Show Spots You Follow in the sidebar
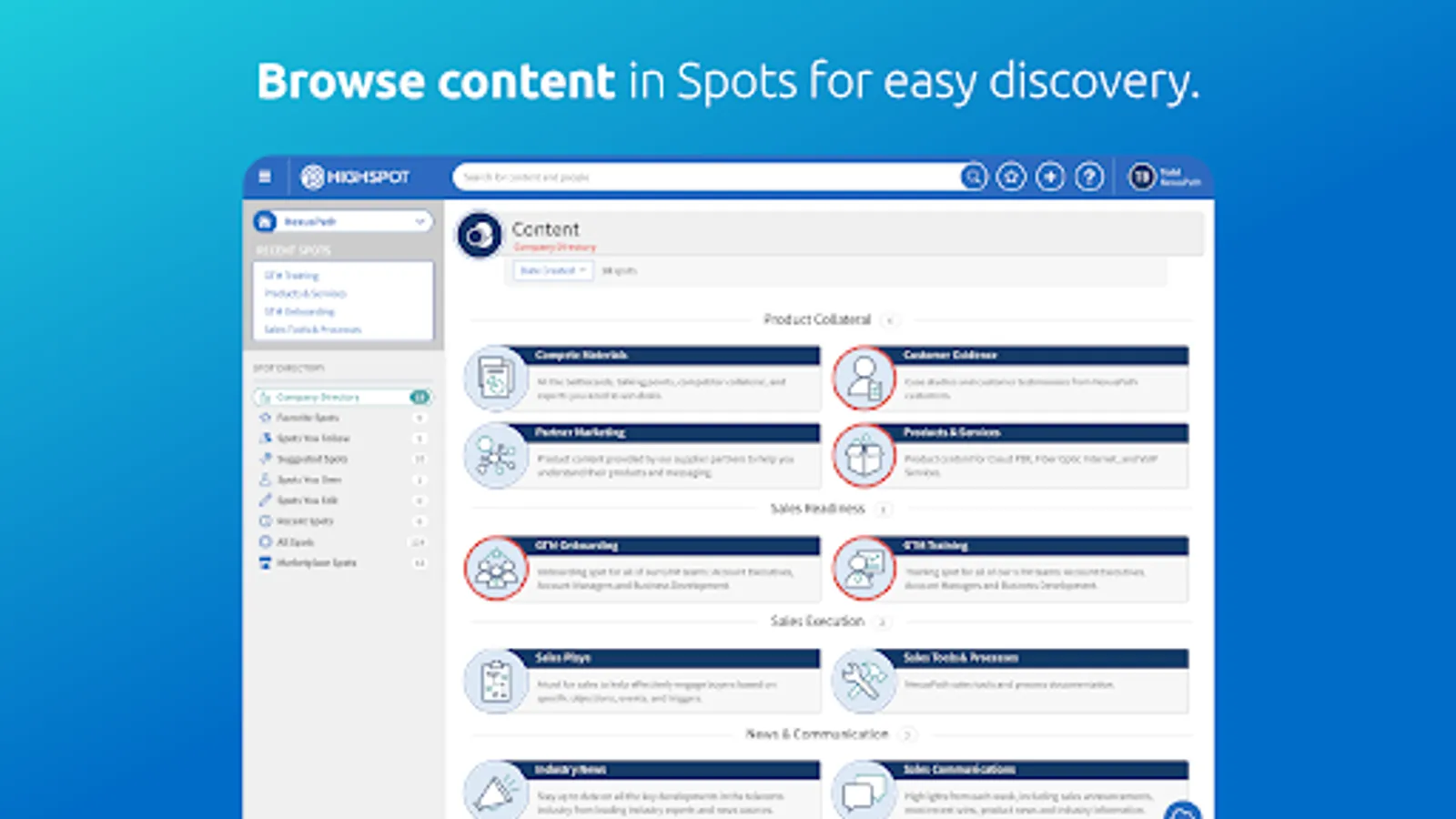1456x819 pixels. pos(342,439)
